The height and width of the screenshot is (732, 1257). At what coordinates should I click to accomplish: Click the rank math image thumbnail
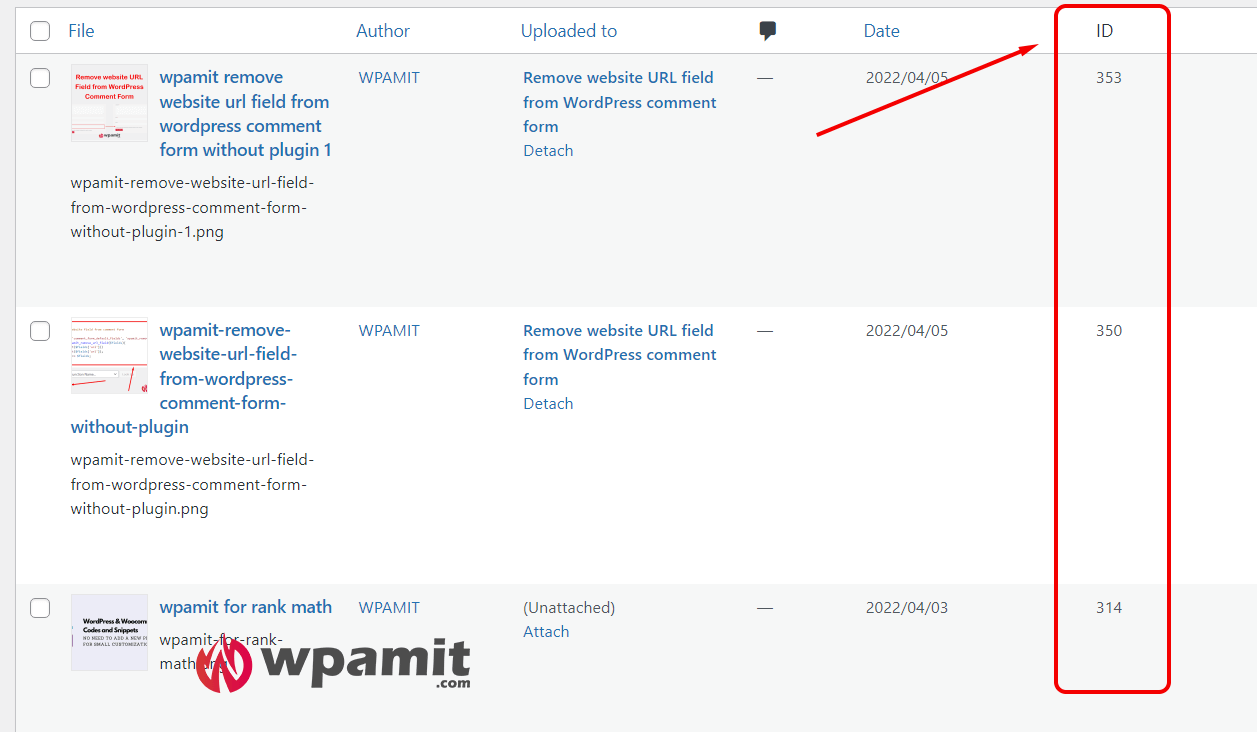point(109,633)
